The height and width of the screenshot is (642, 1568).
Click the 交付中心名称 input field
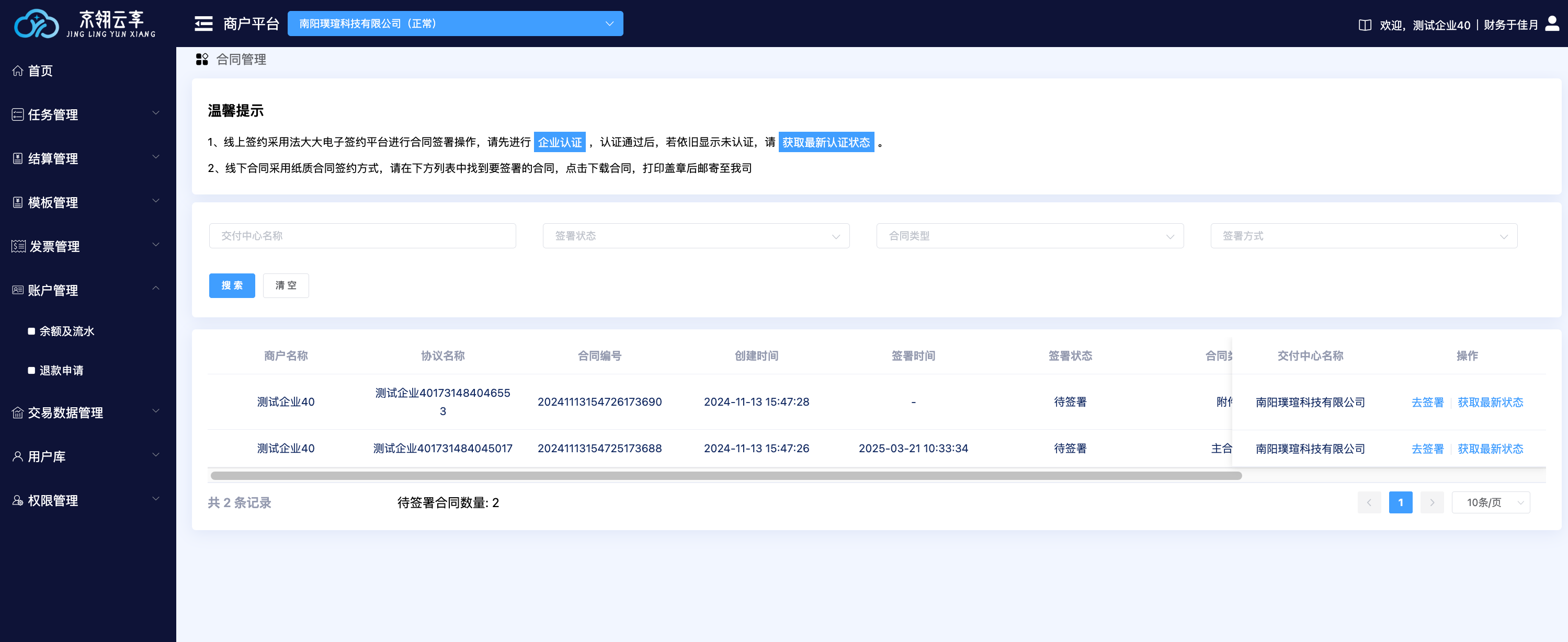point(362,236)
